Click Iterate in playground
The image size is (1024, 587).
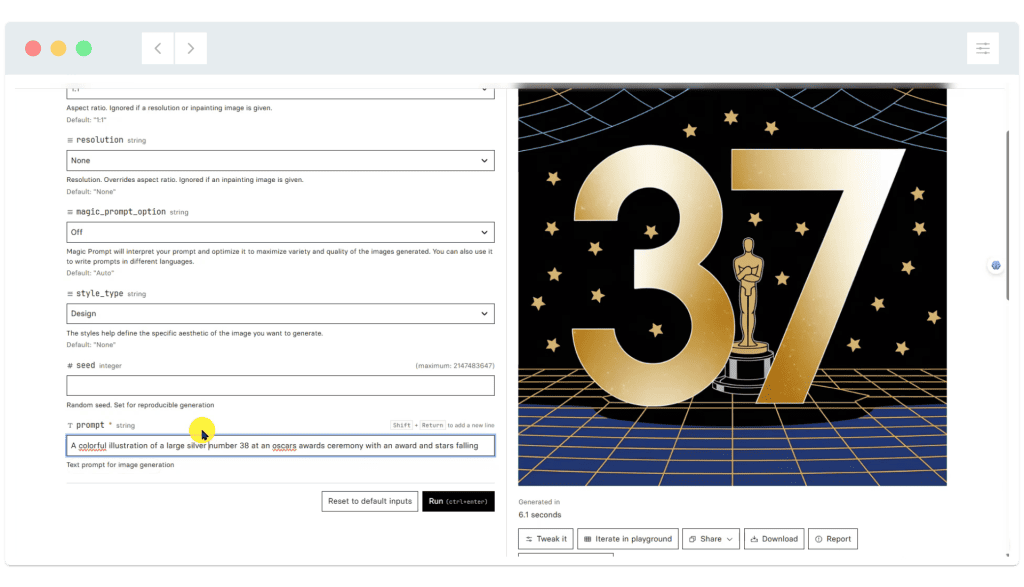628,539
